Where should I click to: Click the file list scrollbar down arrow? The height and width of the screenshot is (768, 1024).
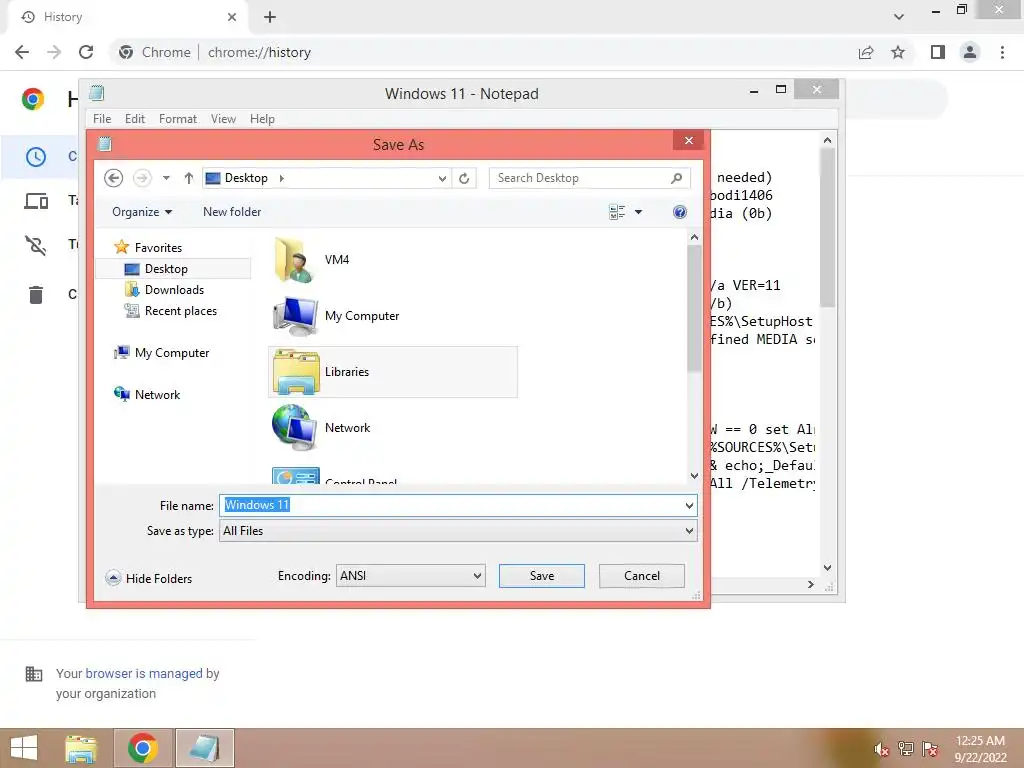click(x=694, y=475)
